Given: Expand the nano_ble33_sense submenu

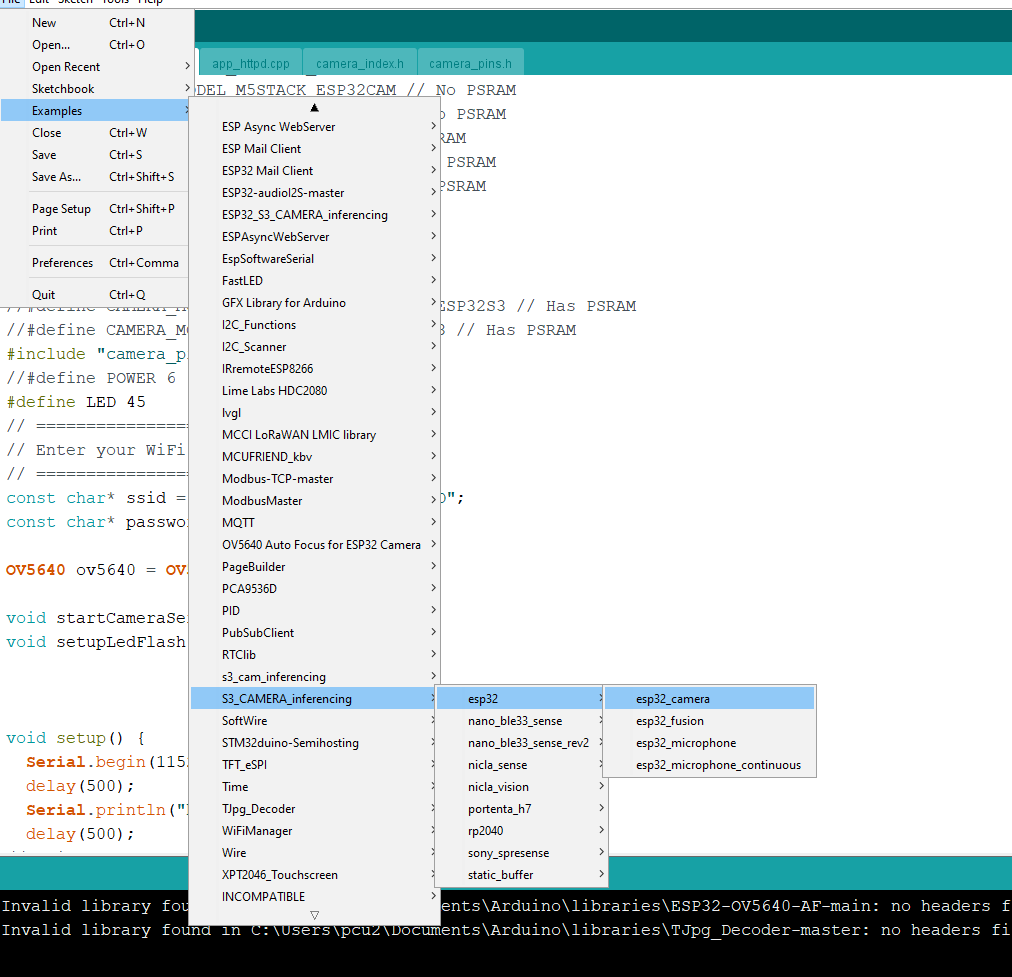Looking at the screenshot, I should [x=514, y=721].
